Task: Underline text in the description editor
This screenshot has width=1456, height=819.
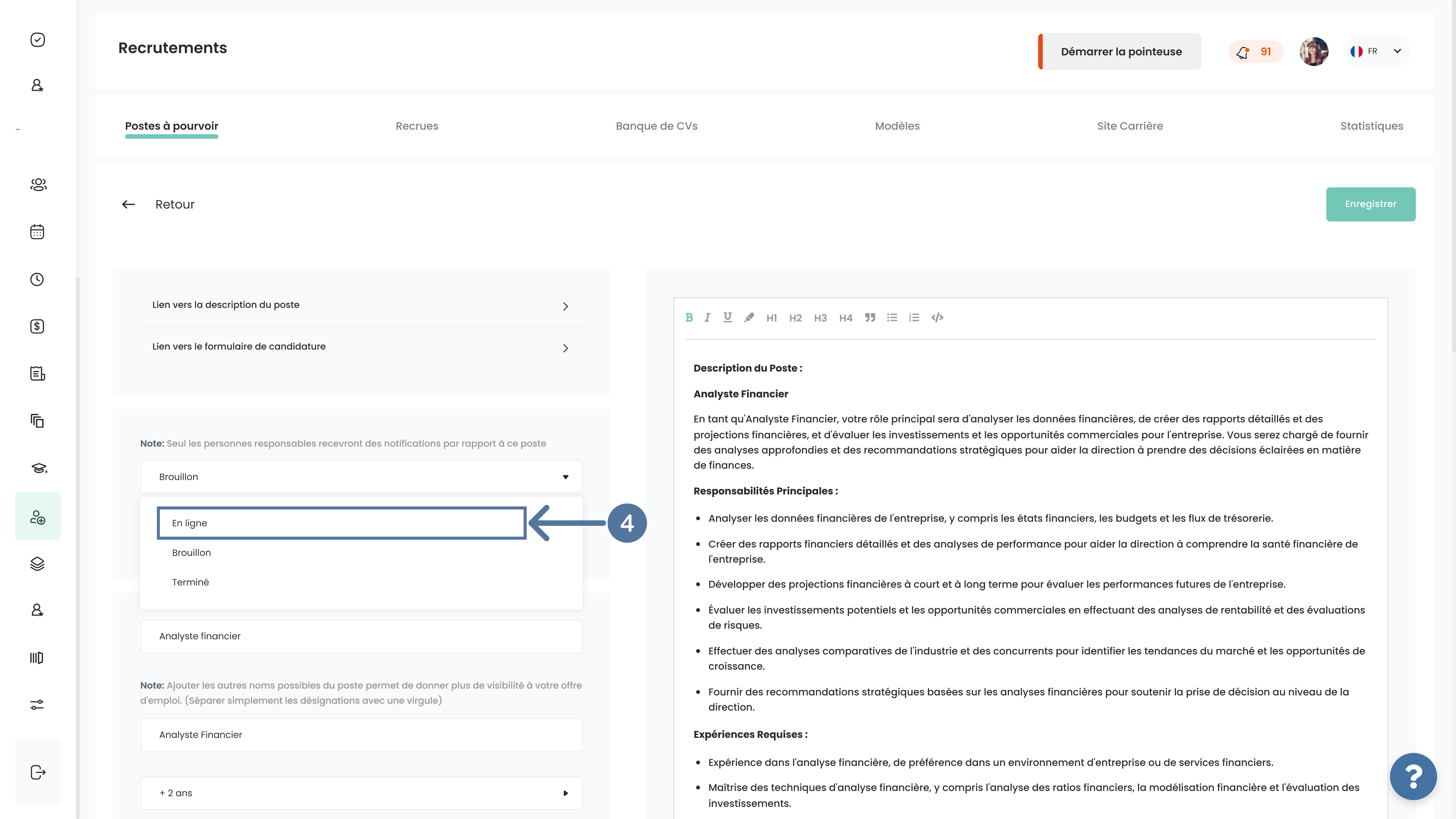Action: click(x=728, y=318)
